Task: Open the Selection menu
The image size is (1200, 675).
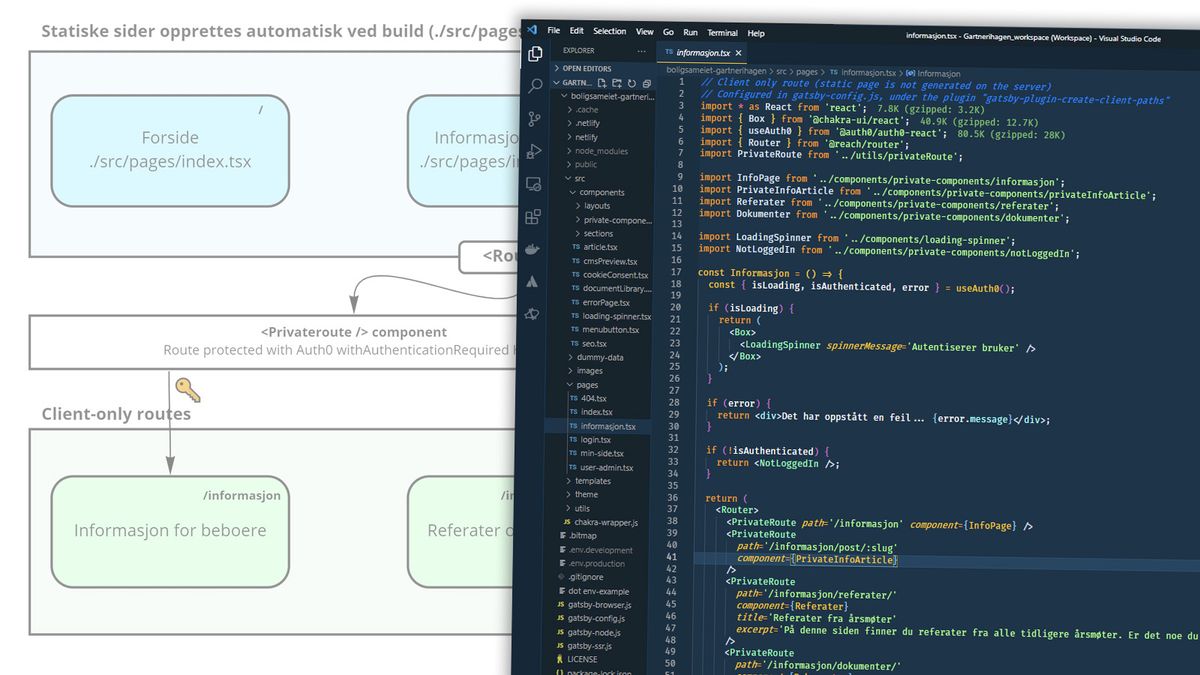Action: [x=610, y=32]
